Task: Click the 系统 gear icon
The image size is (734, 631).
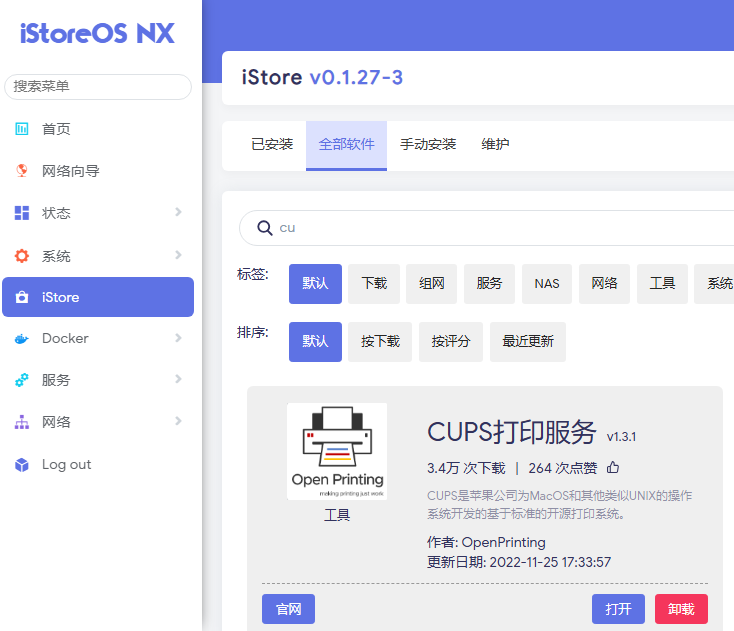Action: tap(22, 256)
